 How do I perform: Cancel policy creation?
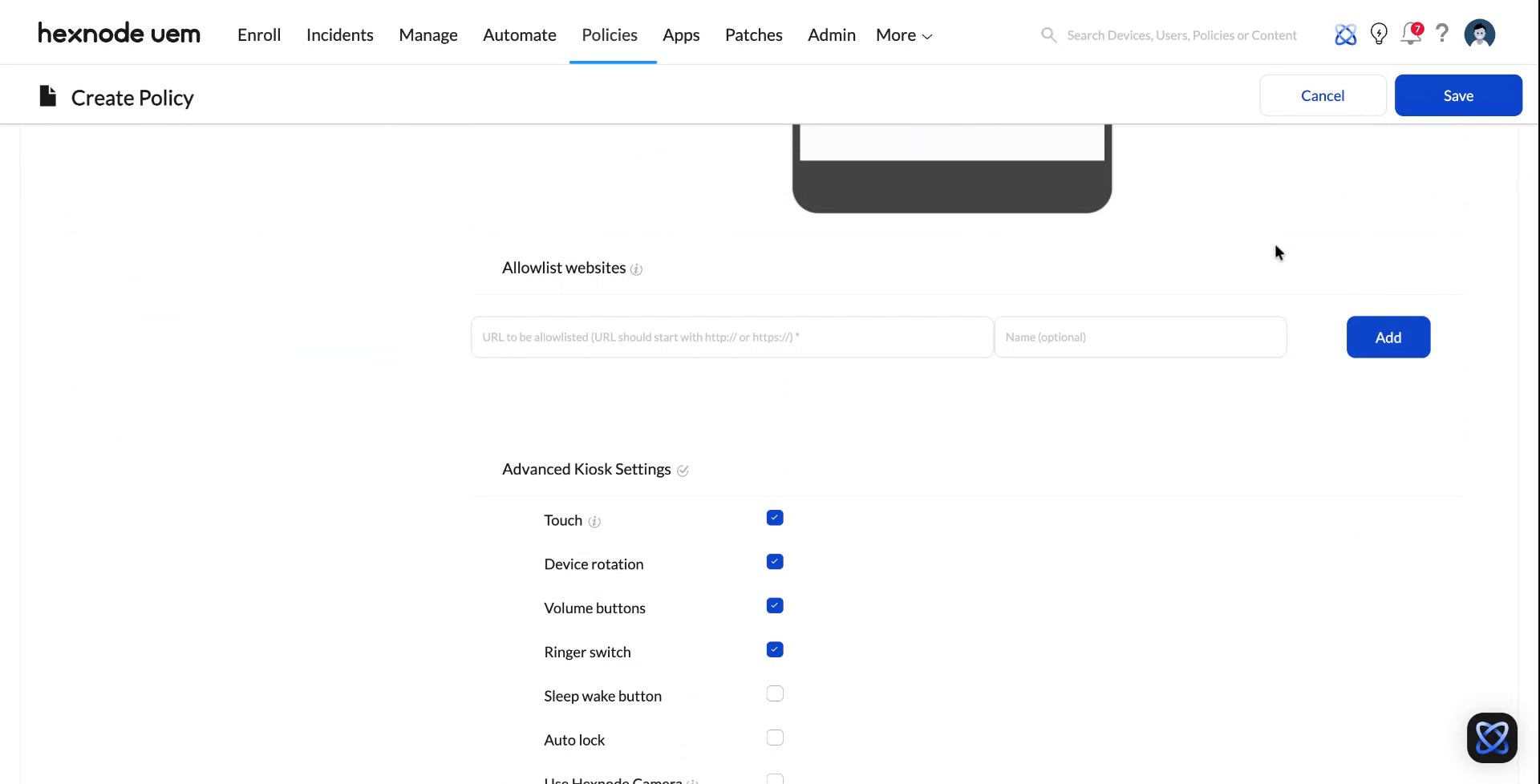(x=1322, y=95)
